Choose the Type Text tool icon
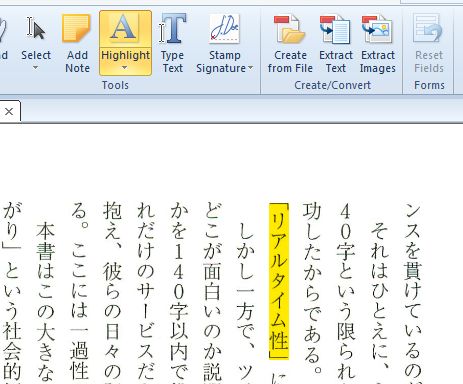Viewport: 463px width, 384px height. coord(172,28)
